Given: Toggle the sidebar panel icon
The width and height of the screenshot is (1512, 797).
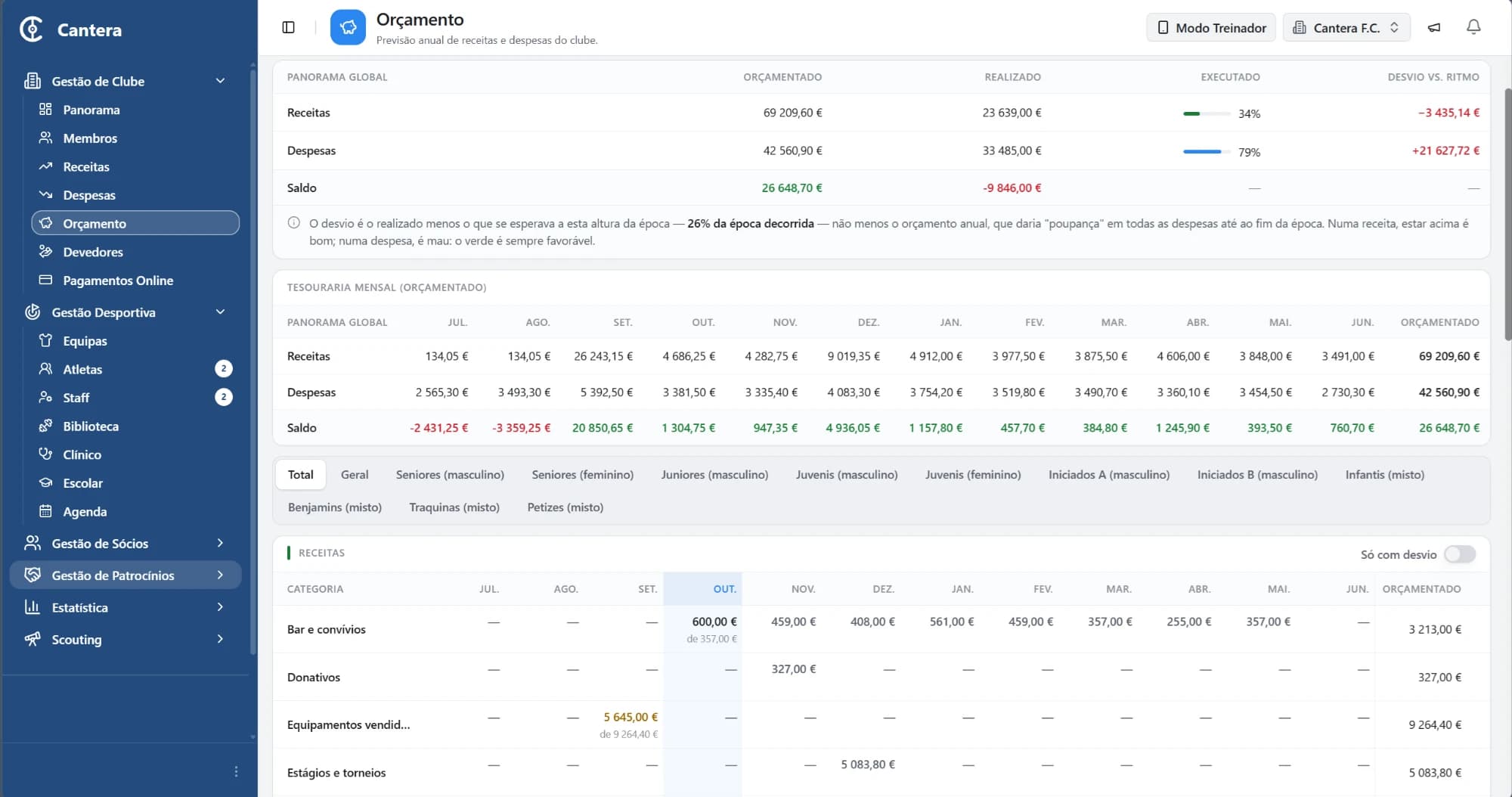Looking at the screenshot, I should (288, 27).
